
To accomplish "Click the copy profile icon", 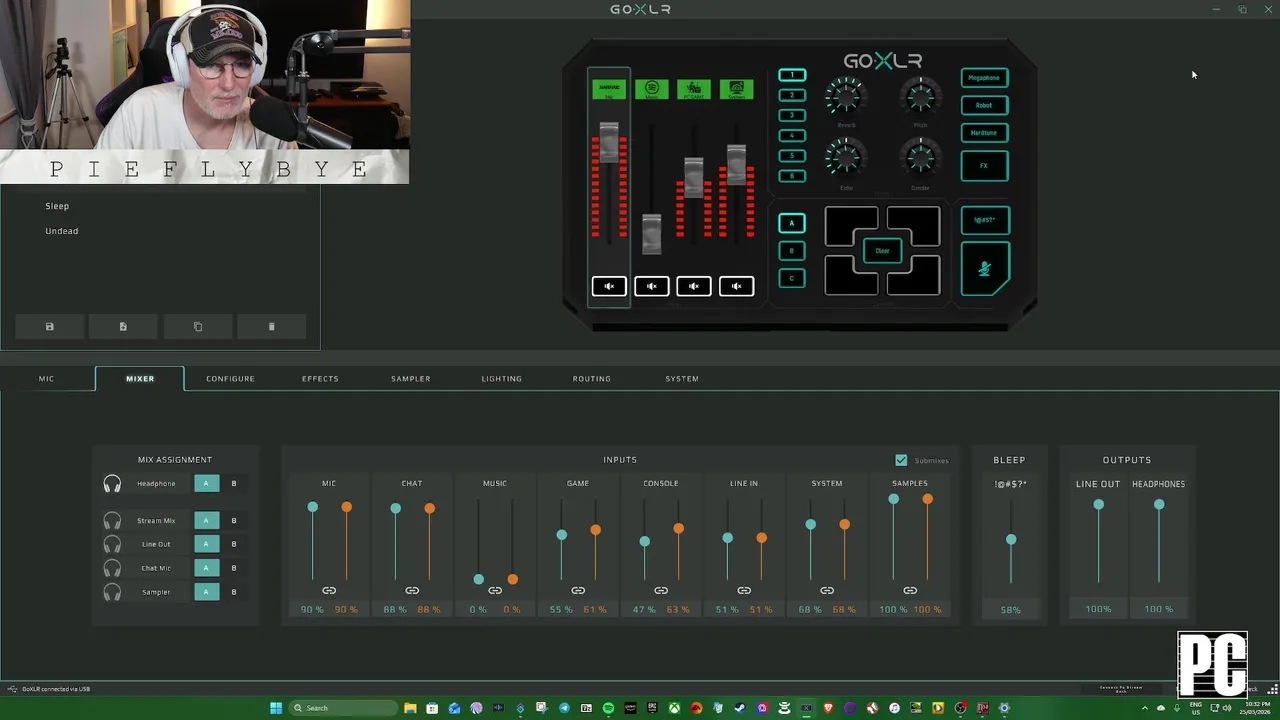I will click(197, 327).
